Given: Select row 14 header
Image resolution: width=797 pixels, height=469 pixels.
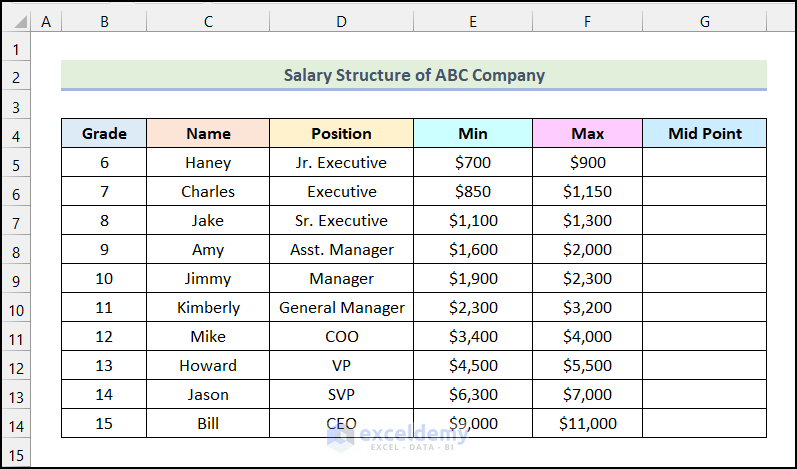Looking at the screenshot, I should (16, 424).
